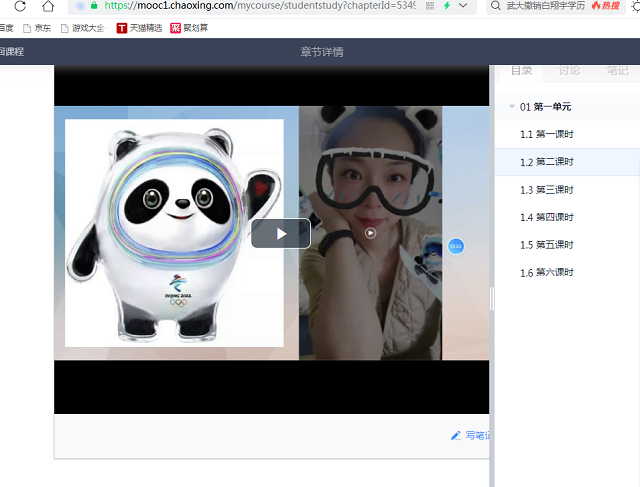640x487 pixels.
Task: Click the small circular play icon on video
Action: coord(370,233)
